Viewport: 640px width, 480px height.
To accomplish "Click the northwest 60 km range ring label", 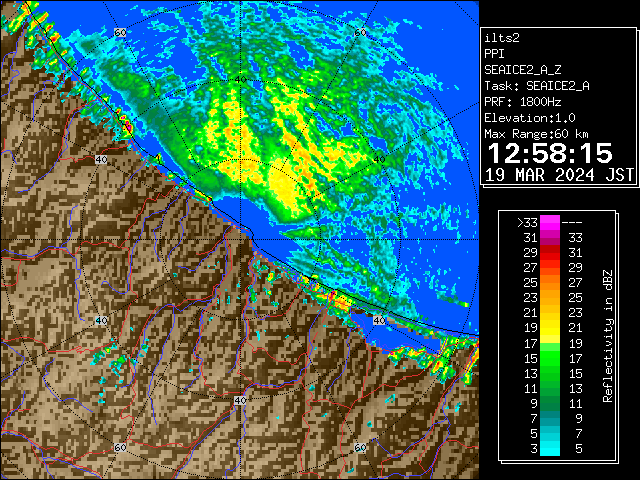I will coord(120,33).
